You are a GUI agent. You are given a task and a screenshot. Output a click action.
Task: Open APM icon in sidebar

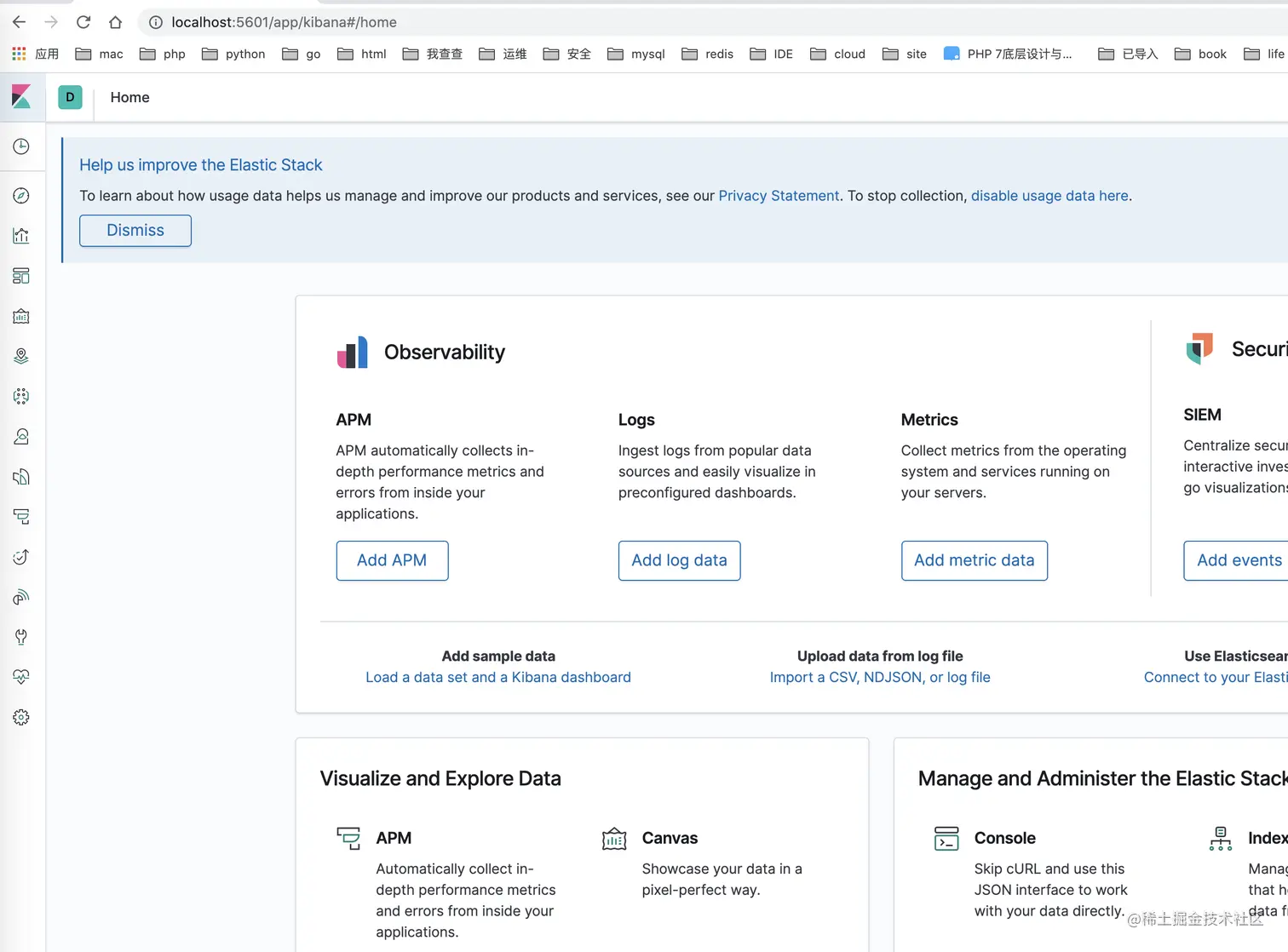pos(21,517)
